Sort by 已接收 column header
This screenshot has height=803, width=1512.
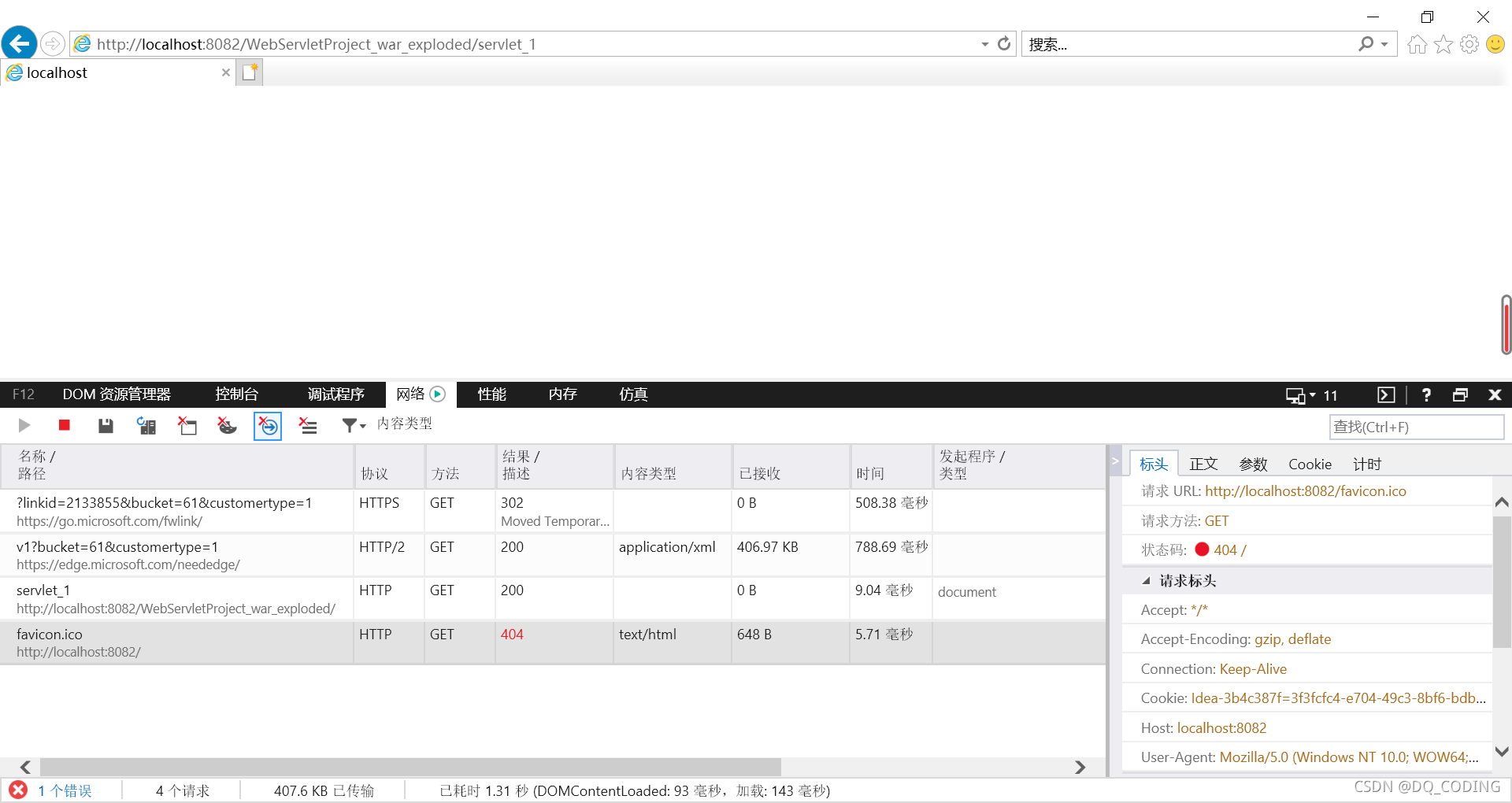coord(791,466)
